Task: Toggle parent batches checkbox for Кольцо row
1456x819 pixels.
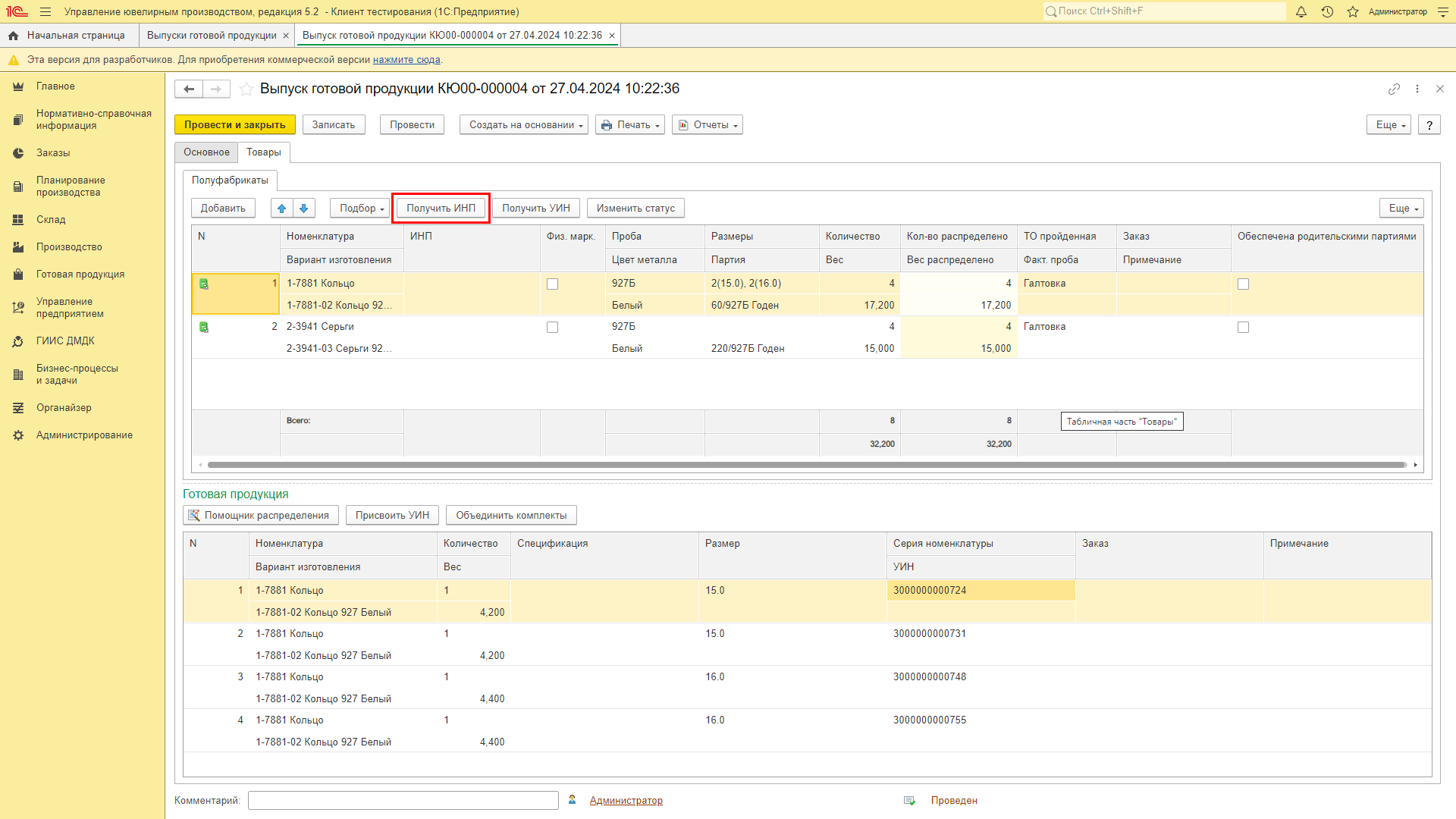Action: pos(1243,284)
